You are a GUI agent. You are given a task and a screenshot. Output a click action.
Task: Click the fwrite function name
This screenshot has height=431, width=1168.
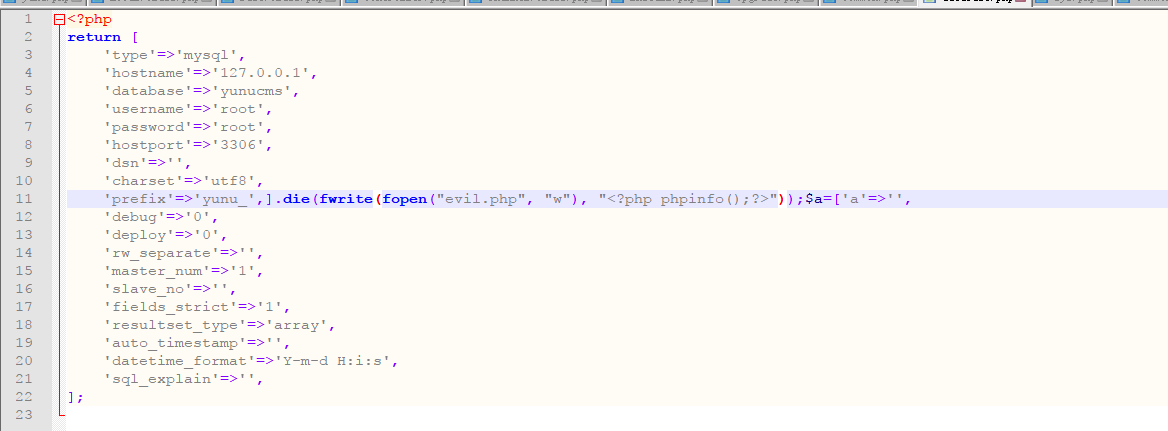point(346,200)
